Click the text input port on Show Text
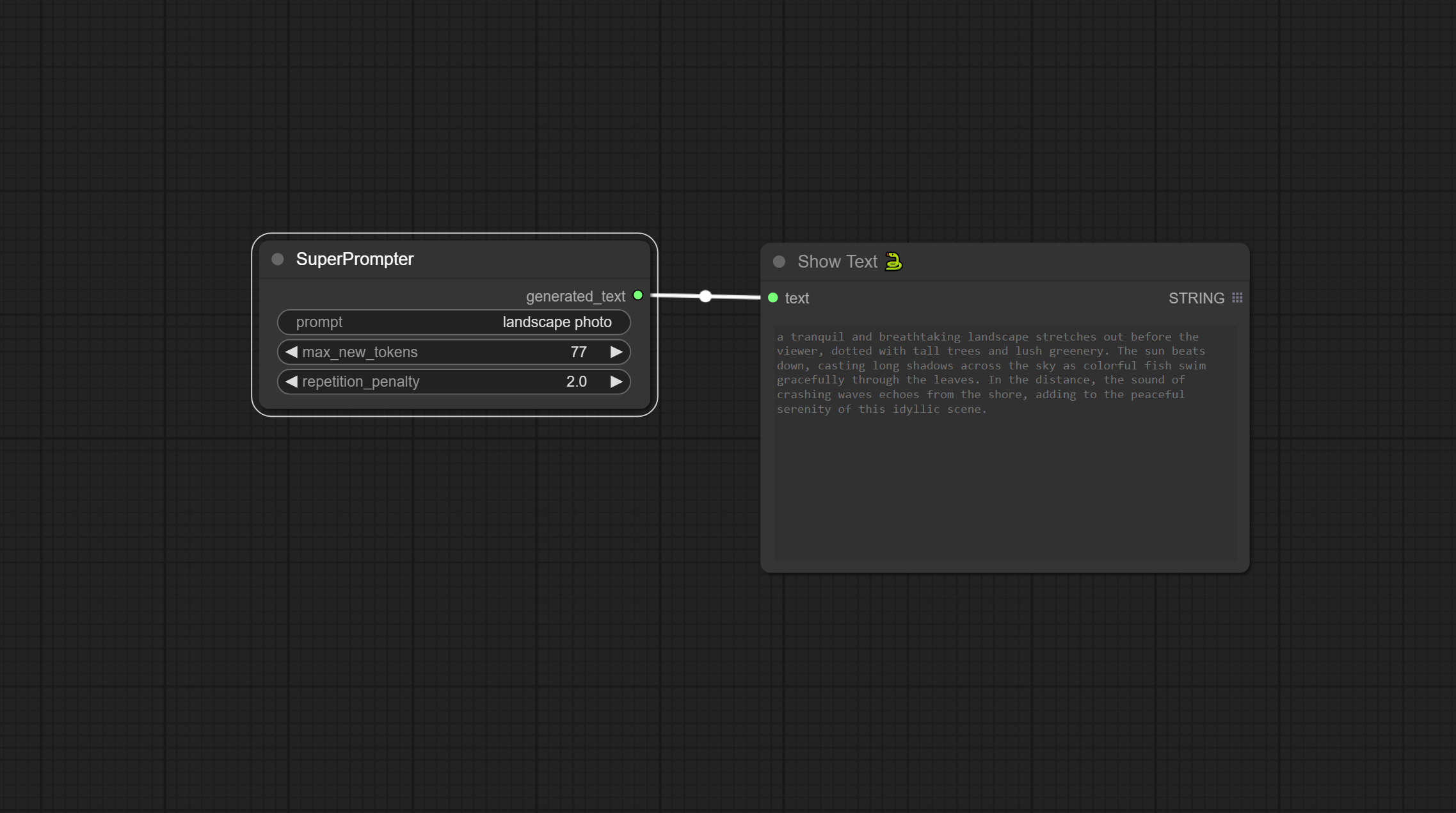Screen dimensions: 1456x813 [x=773, y=298]
